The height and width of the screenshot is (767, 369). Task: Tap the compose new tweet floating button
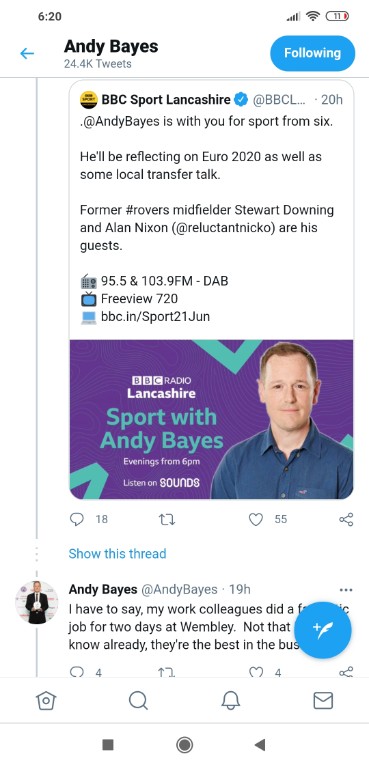coord(323,631)
